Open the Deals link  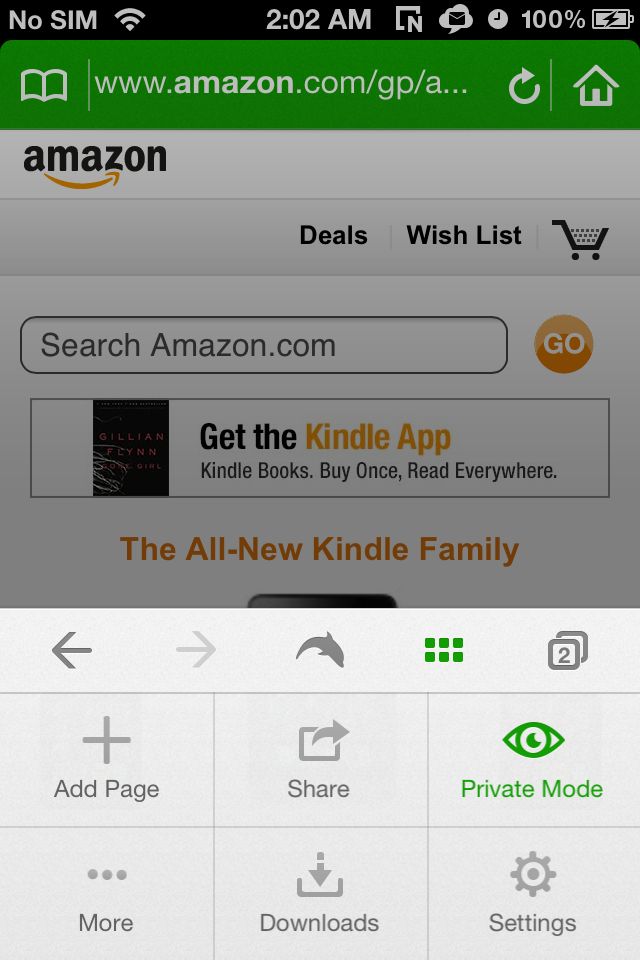click(334, 236)
